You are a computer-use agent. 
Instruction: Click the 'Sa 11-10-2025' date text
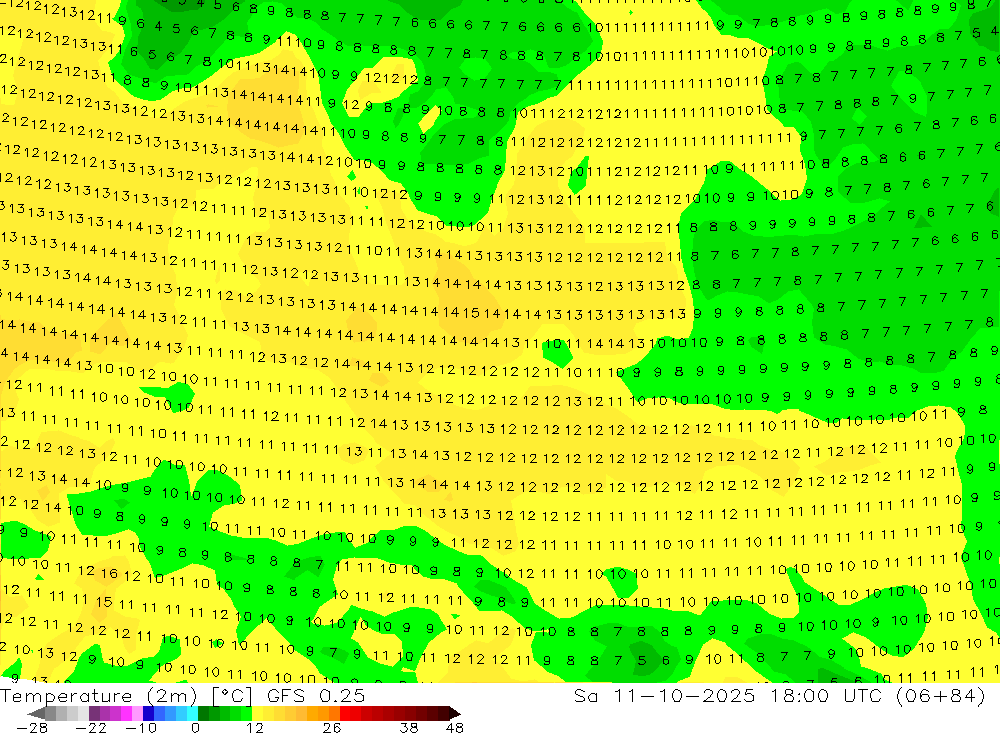pyautogui.click(x=665, y=696)
